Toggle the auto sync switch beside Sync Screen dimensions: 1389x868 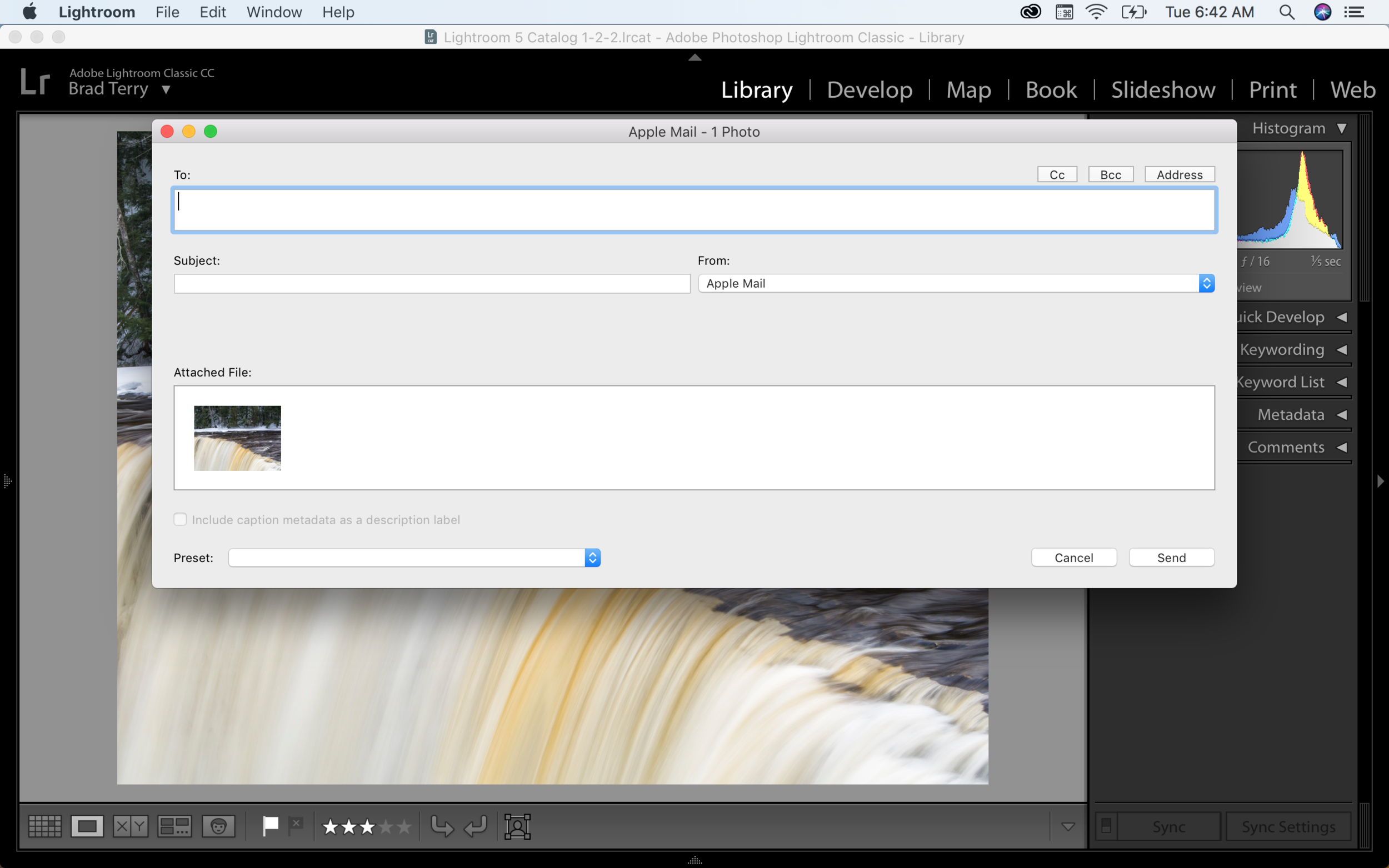[x=1106, y=827]
